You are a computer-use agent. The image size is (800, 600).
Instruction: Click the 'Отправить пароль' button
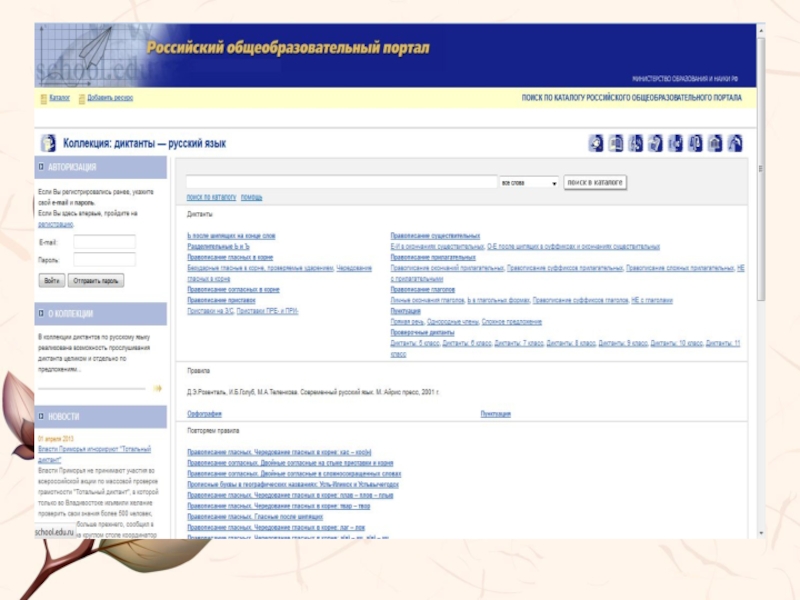(x=96, y=281)
